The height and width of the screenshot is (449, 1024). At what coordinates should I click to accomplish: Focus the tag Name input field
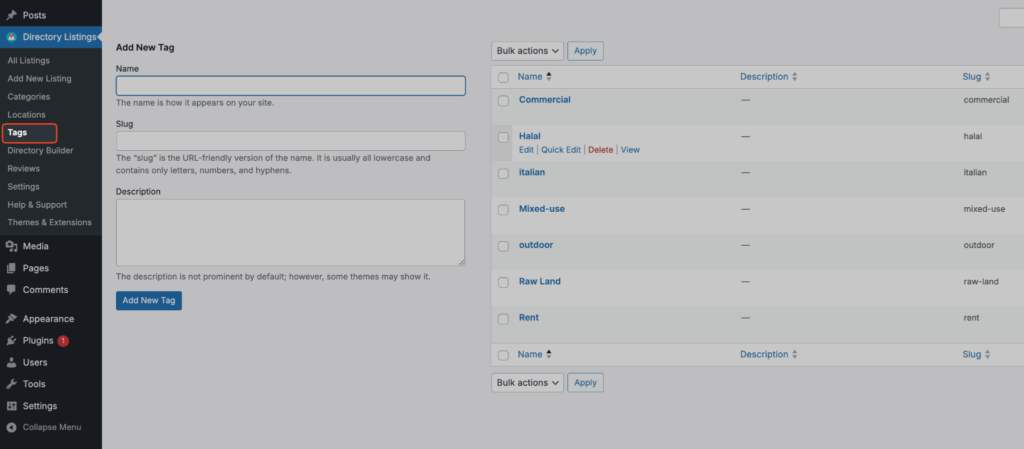290,86
